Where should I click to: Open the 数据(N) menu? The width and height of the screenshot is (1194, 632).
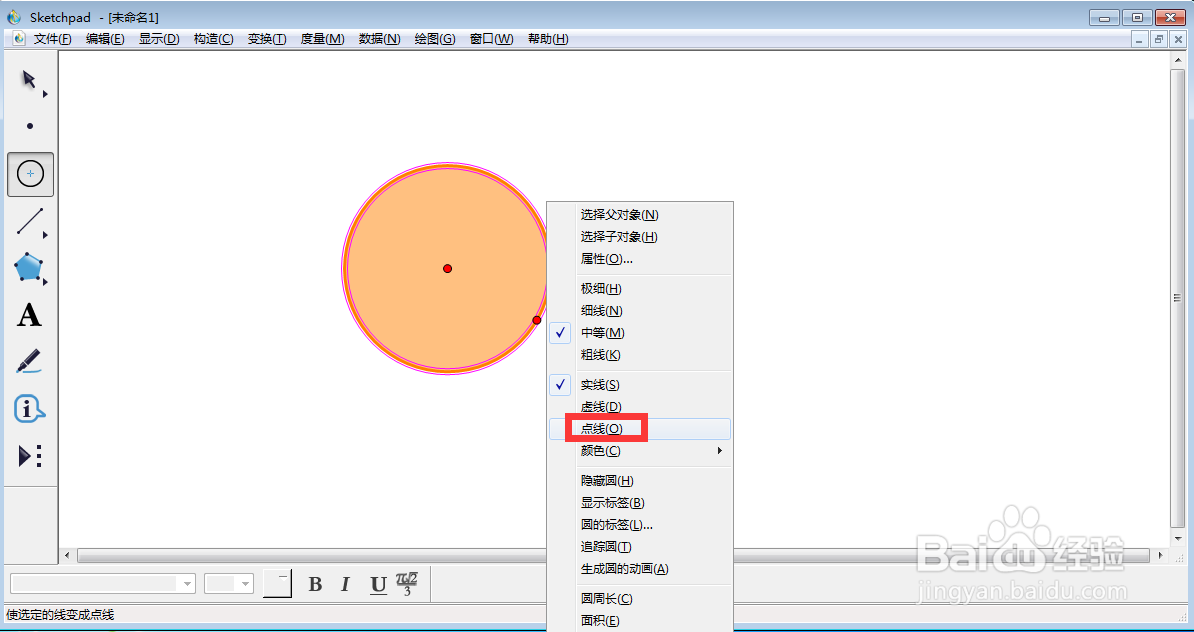click(x=379, y=39)
